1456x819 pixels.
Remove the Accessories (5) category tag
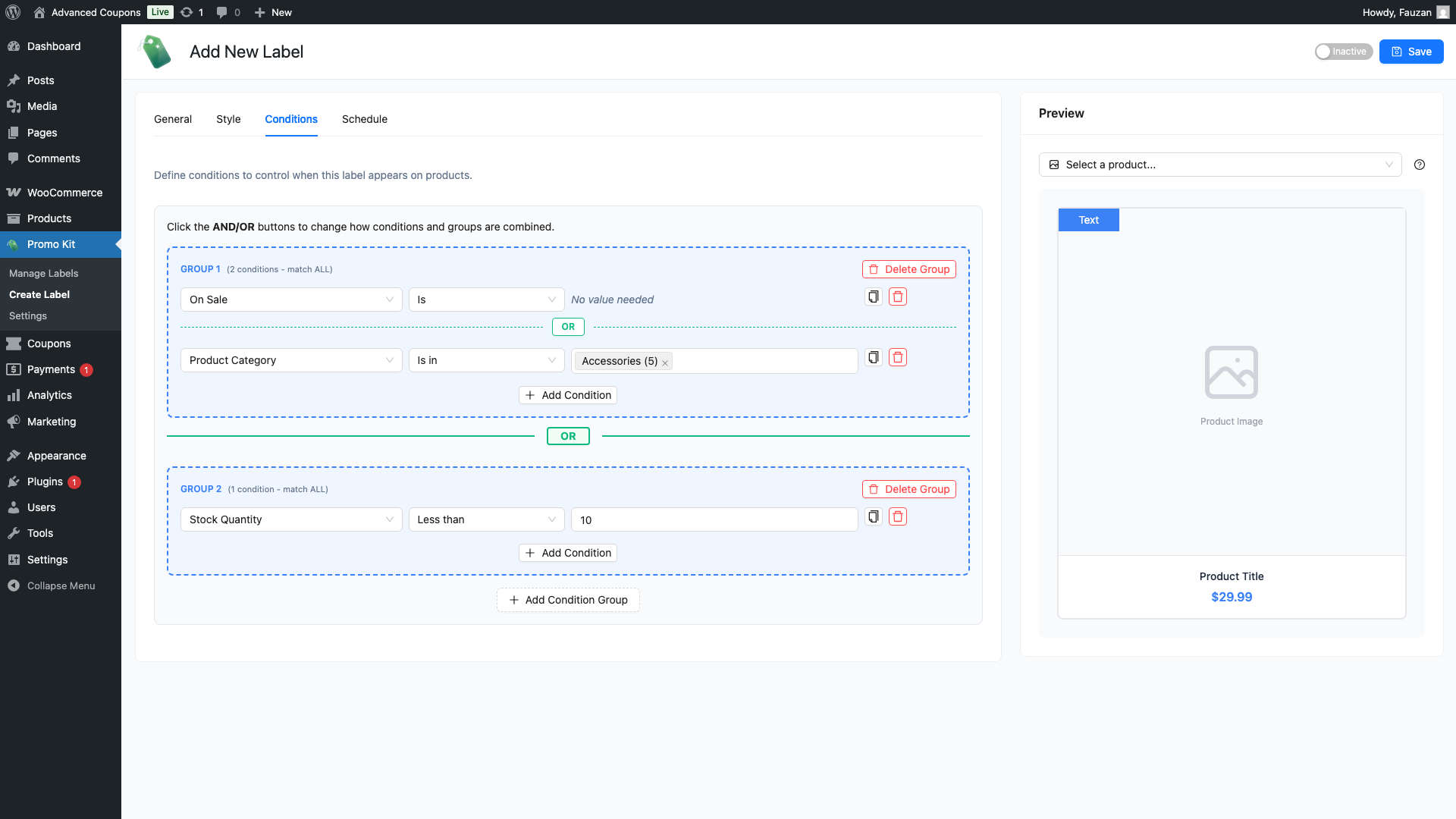pyautogui.click(x=665, y=363)
